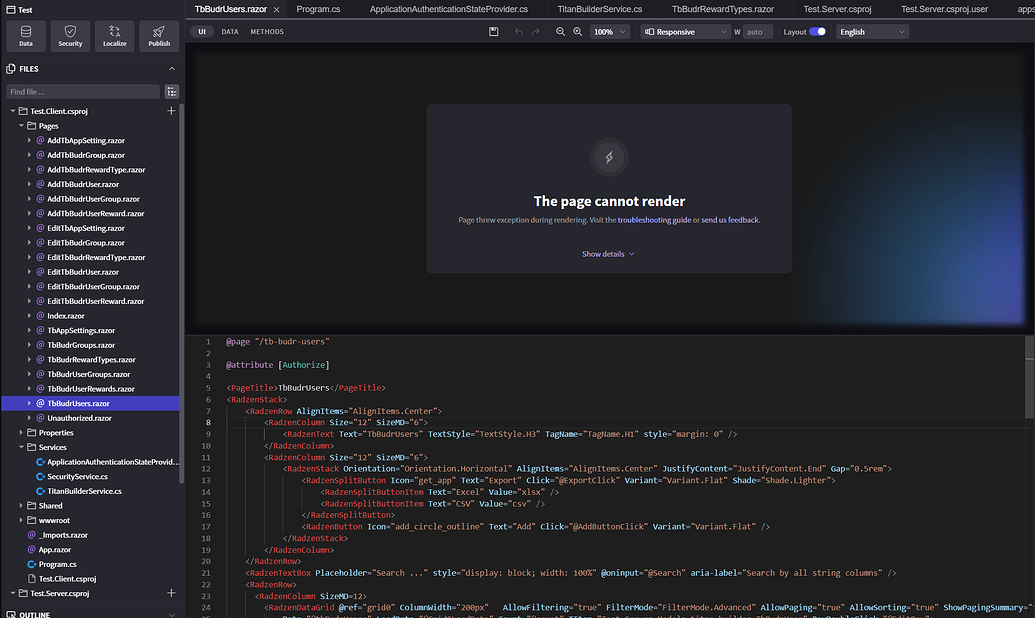Image resolution: width=1035 pixels, height=618 pixels.
Task: Open the zoom 100% dropdown
Action: [609, 32]
